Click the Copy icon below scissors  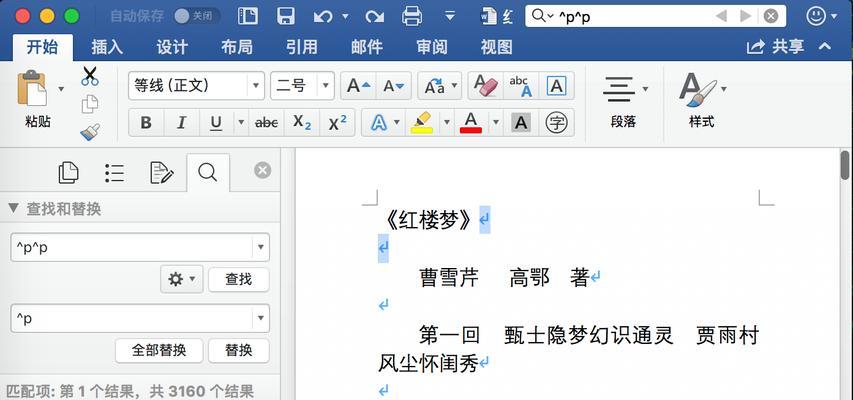[x=90, y=104]
